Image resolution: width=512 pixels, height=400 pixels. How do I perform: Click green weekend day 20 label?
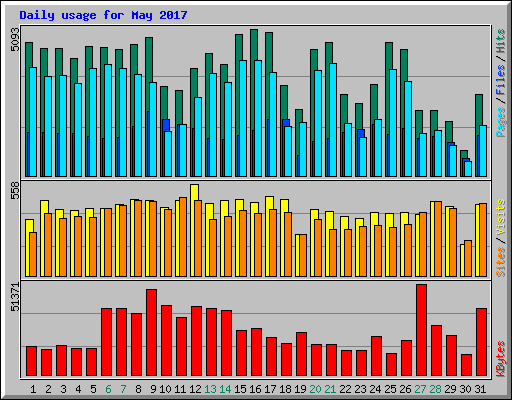pos(315,389)
